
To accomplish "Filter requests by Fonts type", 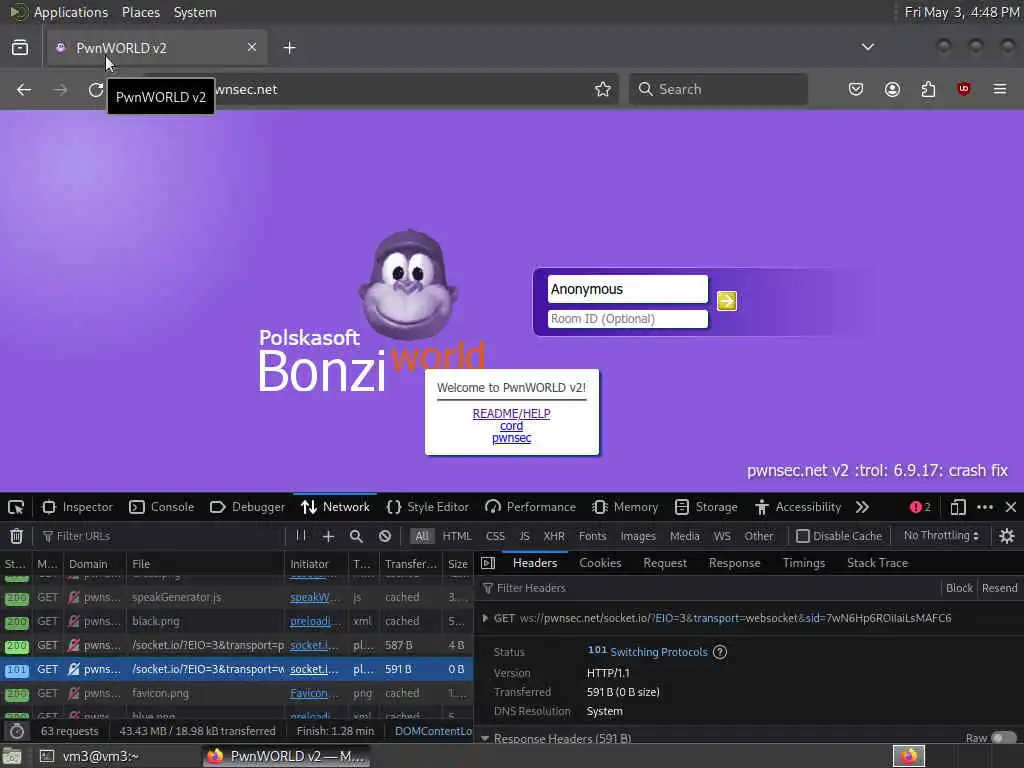I will coord(592,536).
